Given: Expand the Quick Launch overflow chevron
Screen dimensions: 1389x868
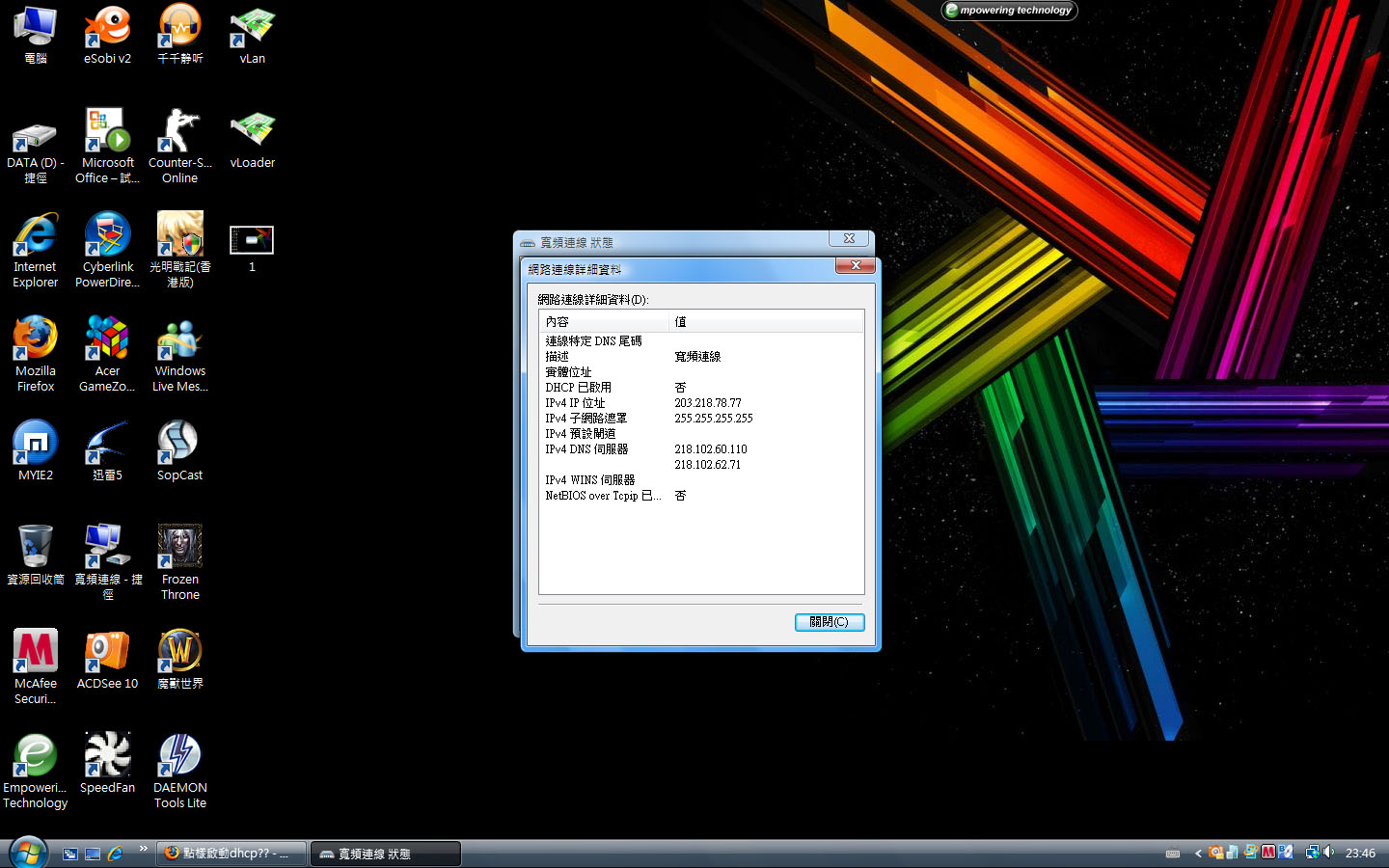Looking at the screenshot, I should [x=143, y=849].
